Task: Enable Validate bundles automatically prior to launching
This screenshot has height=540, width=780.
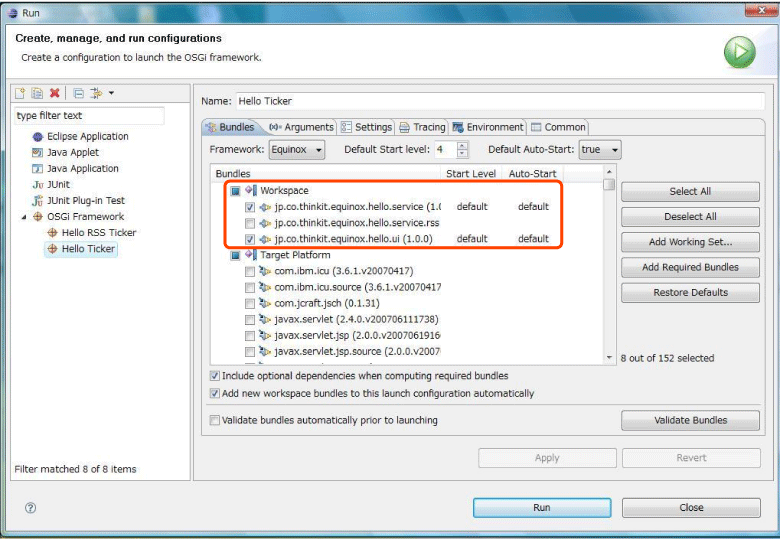Action: 214,420
